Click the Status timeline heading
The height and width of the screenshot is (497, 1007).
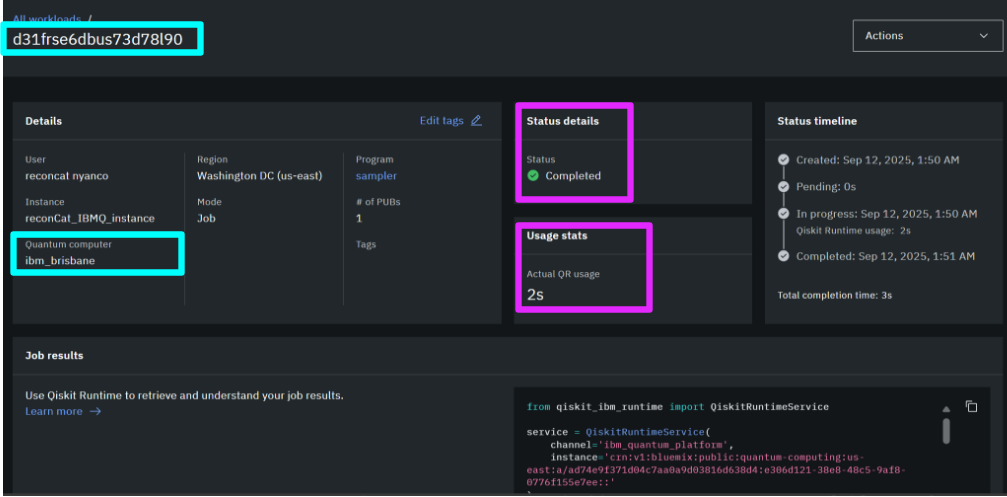tap(817, 121)
